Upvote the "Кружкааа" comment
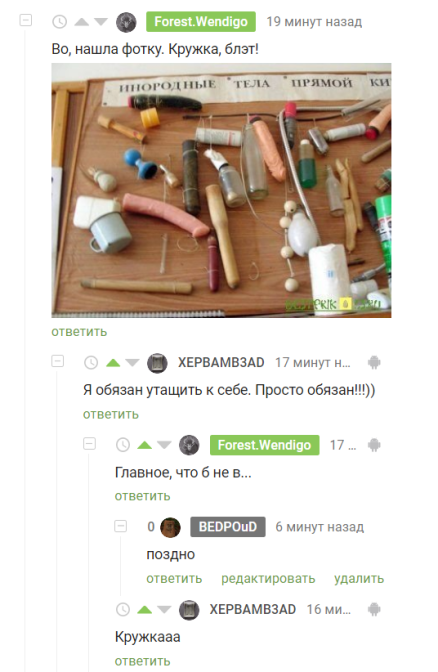 pyautogui.click(x=145, y=609)
